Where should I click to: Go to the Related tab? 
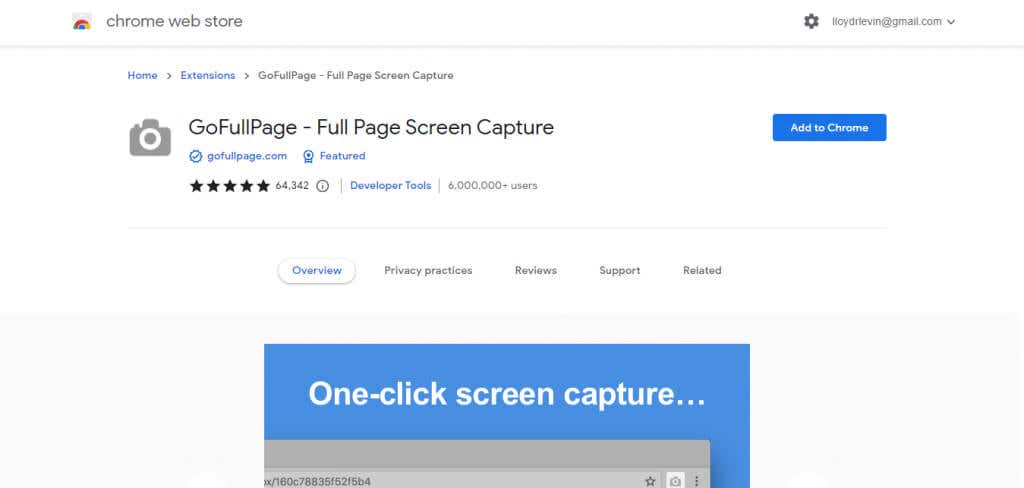click(702, 270)
